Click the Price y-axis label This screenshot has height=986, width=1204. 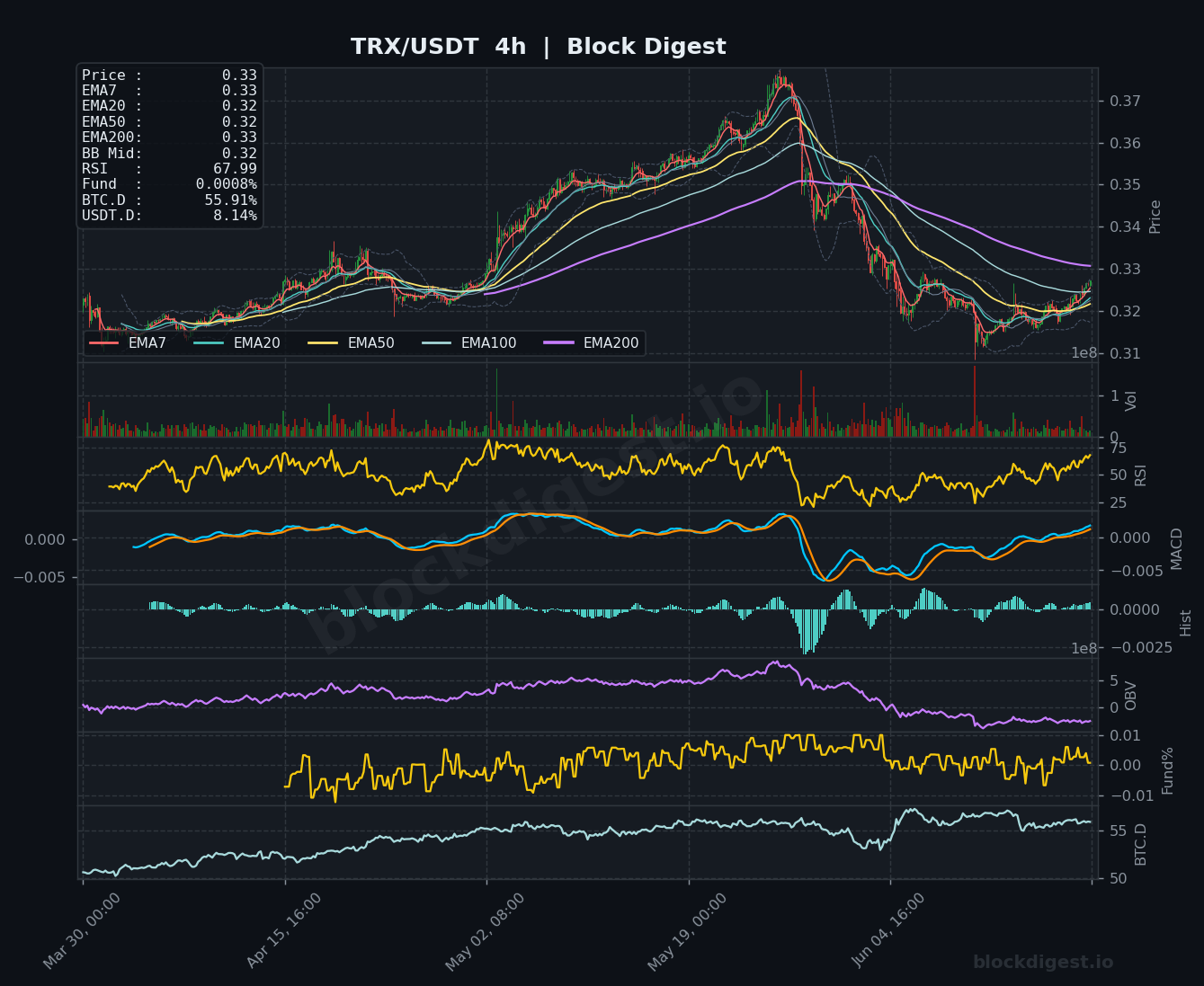1155,217
